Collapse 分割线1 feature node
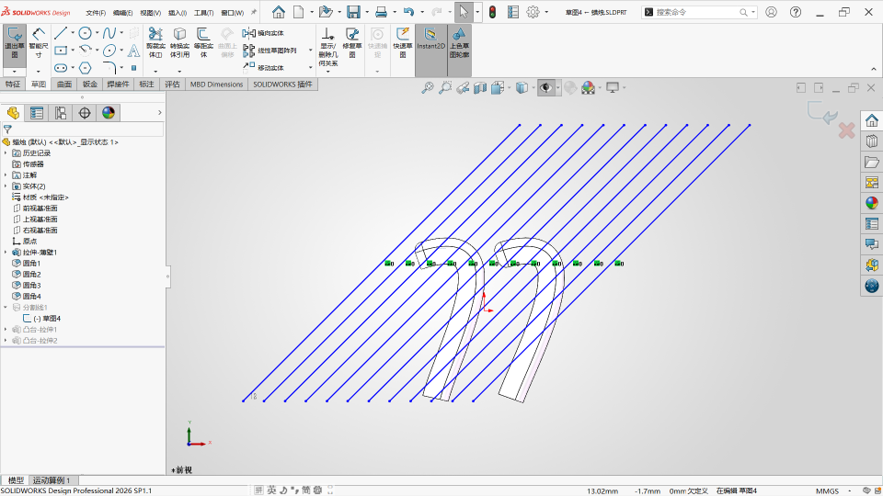The width and height of the screenshot is (883, 496). 6,307
